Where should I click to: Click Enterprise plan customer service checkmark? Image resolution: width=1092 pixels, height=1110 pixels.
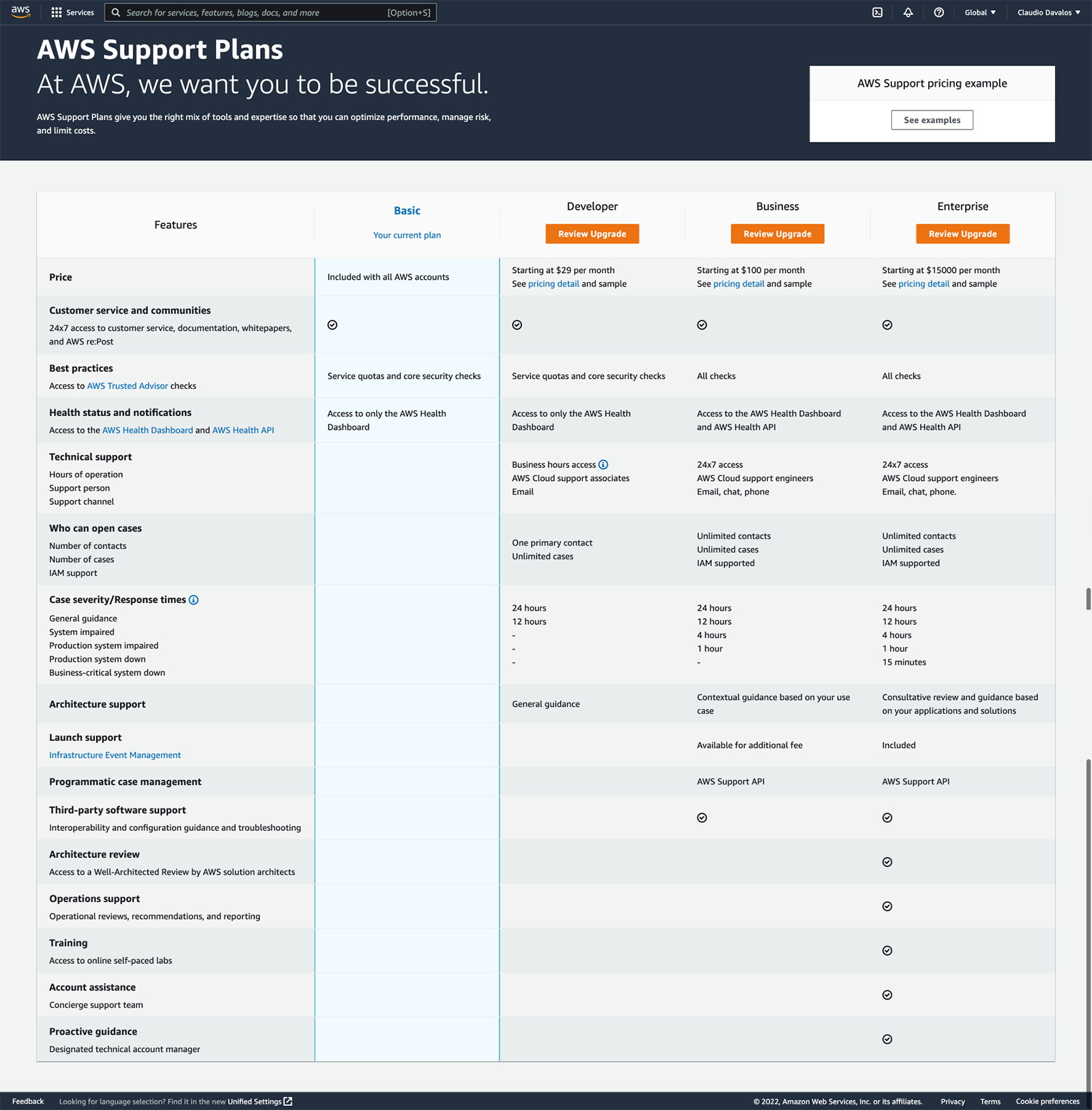pos(887,325)
